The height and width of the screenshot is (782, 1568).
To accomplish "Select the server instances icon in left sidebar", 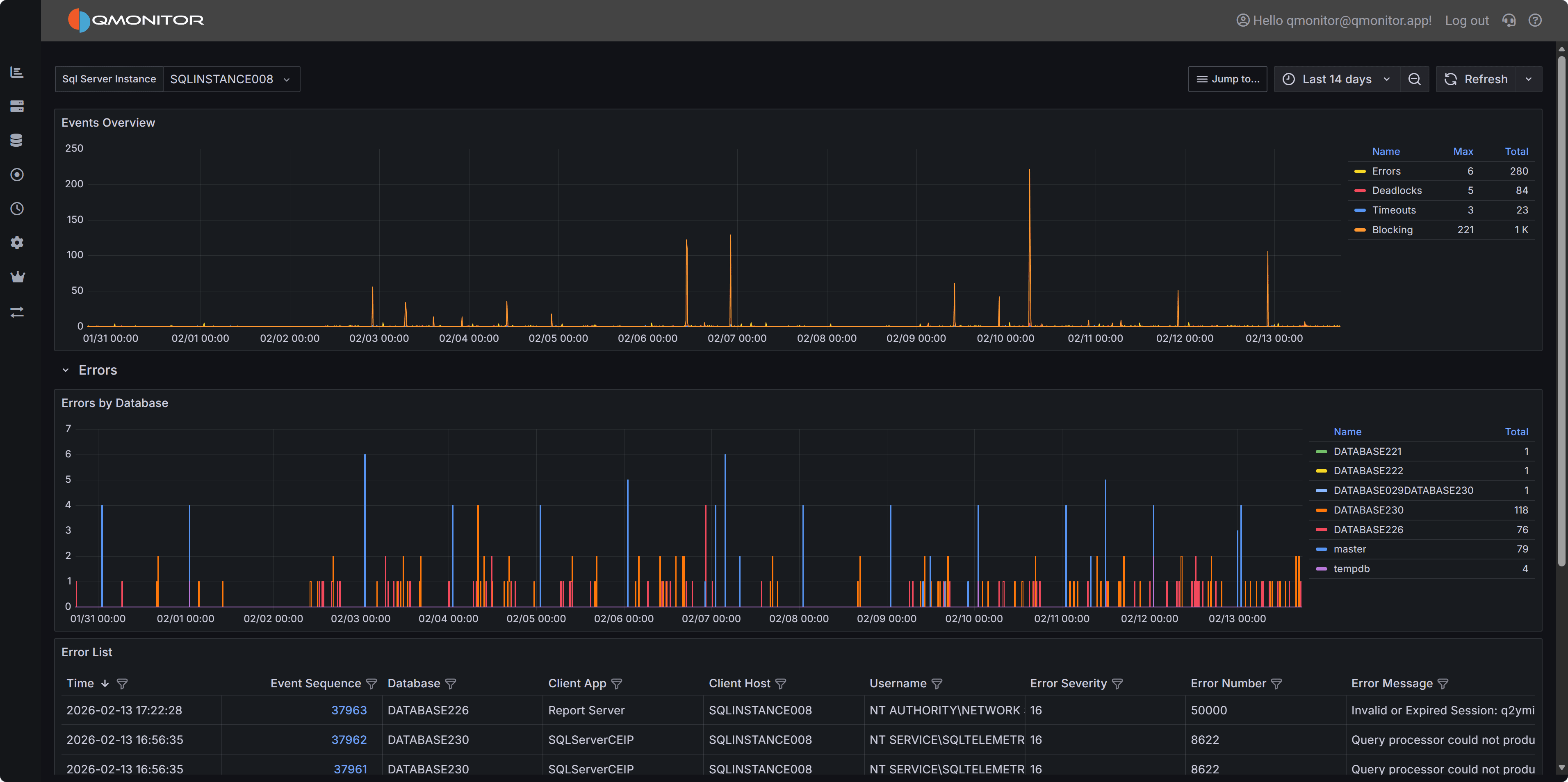I will click(17, 106).
